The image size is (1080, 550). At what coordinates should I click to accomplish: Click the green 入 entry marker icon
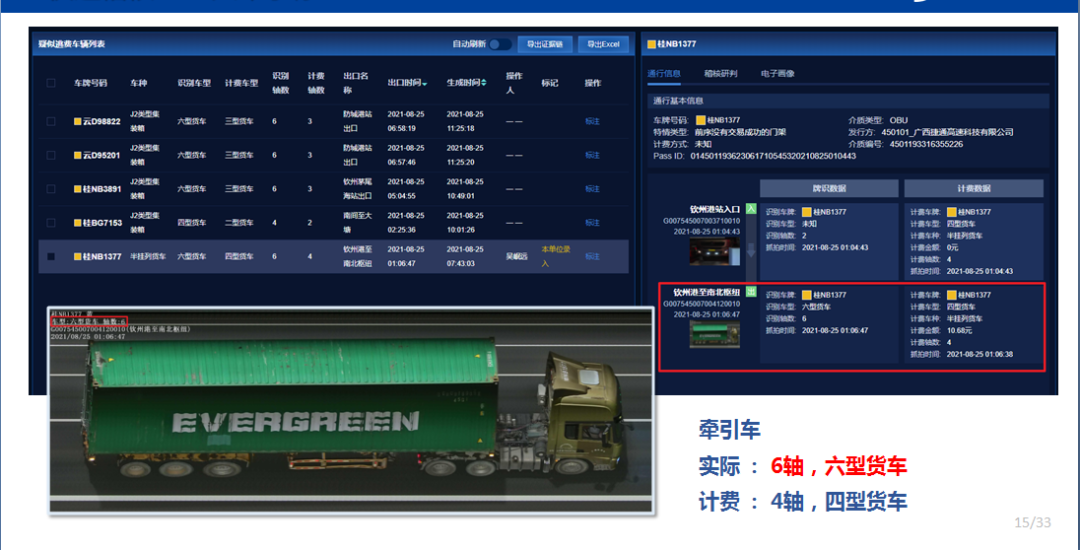[750, 207]
